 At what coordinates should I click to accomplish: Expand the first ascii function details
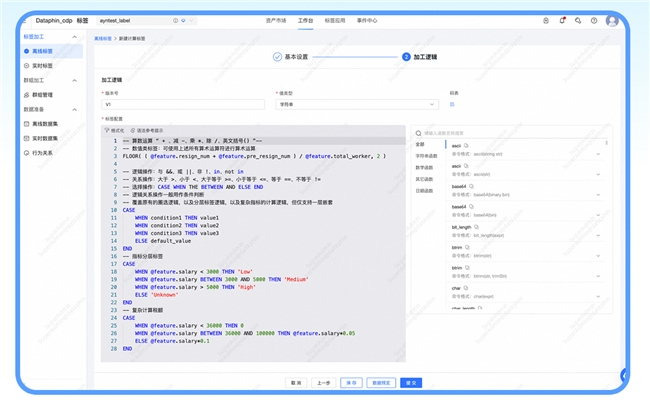click(599, 154)
